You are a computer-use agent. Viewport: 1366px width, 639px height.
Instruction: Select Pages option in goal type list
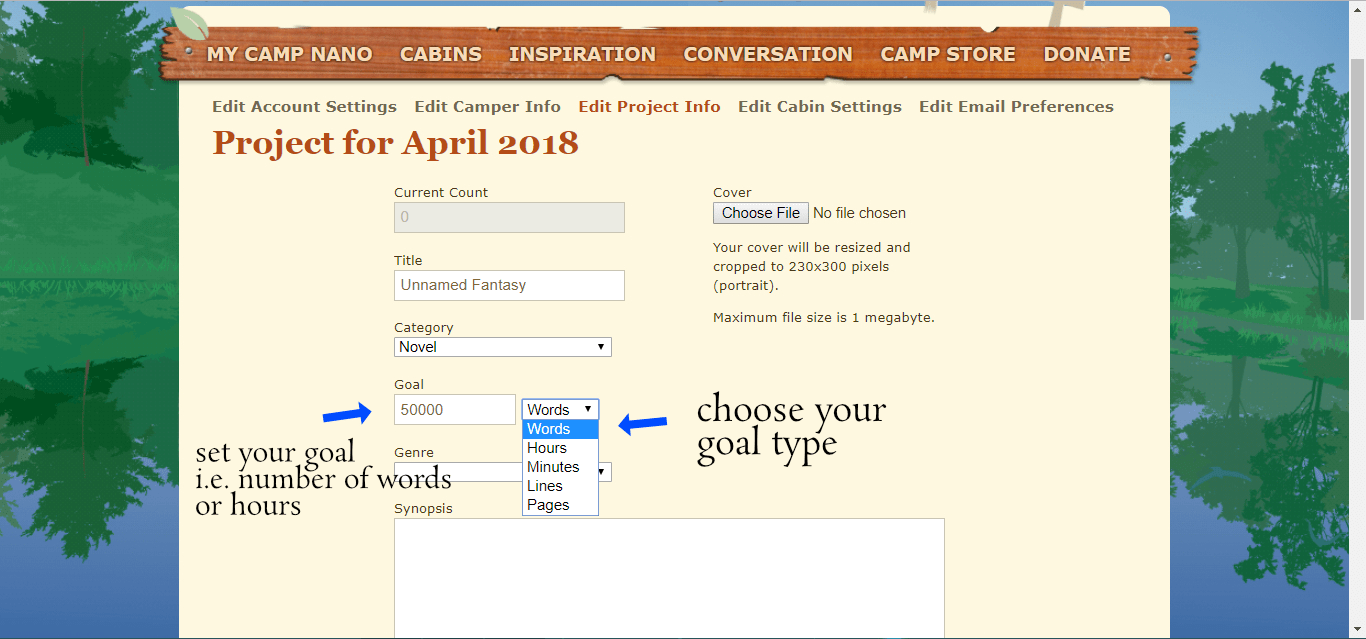point(560,505)
